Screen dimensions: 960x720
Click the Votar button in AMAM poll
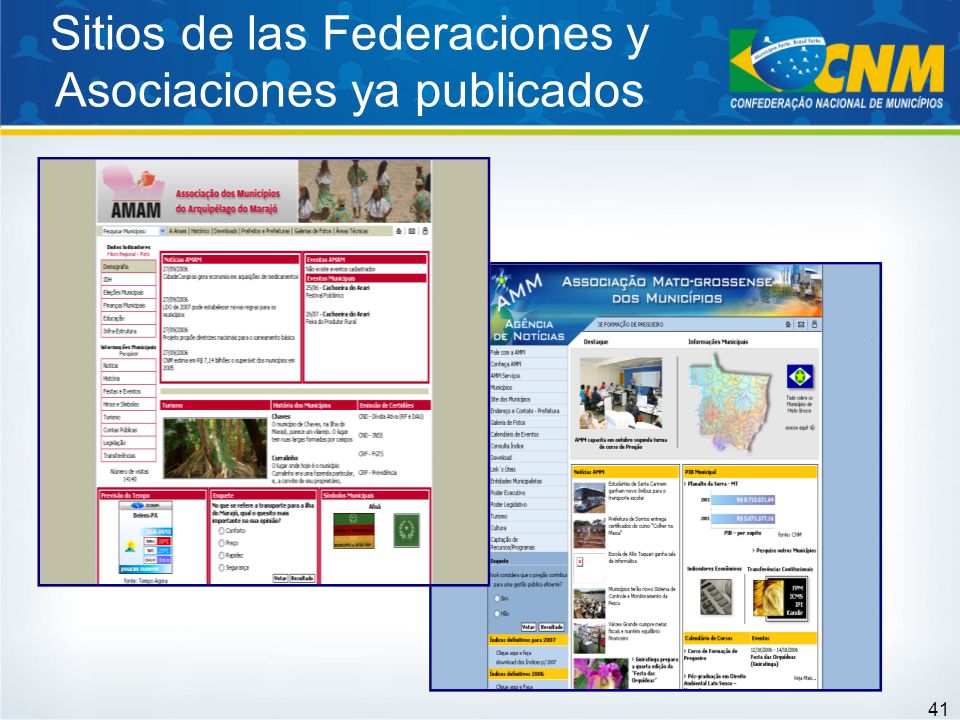280,578
